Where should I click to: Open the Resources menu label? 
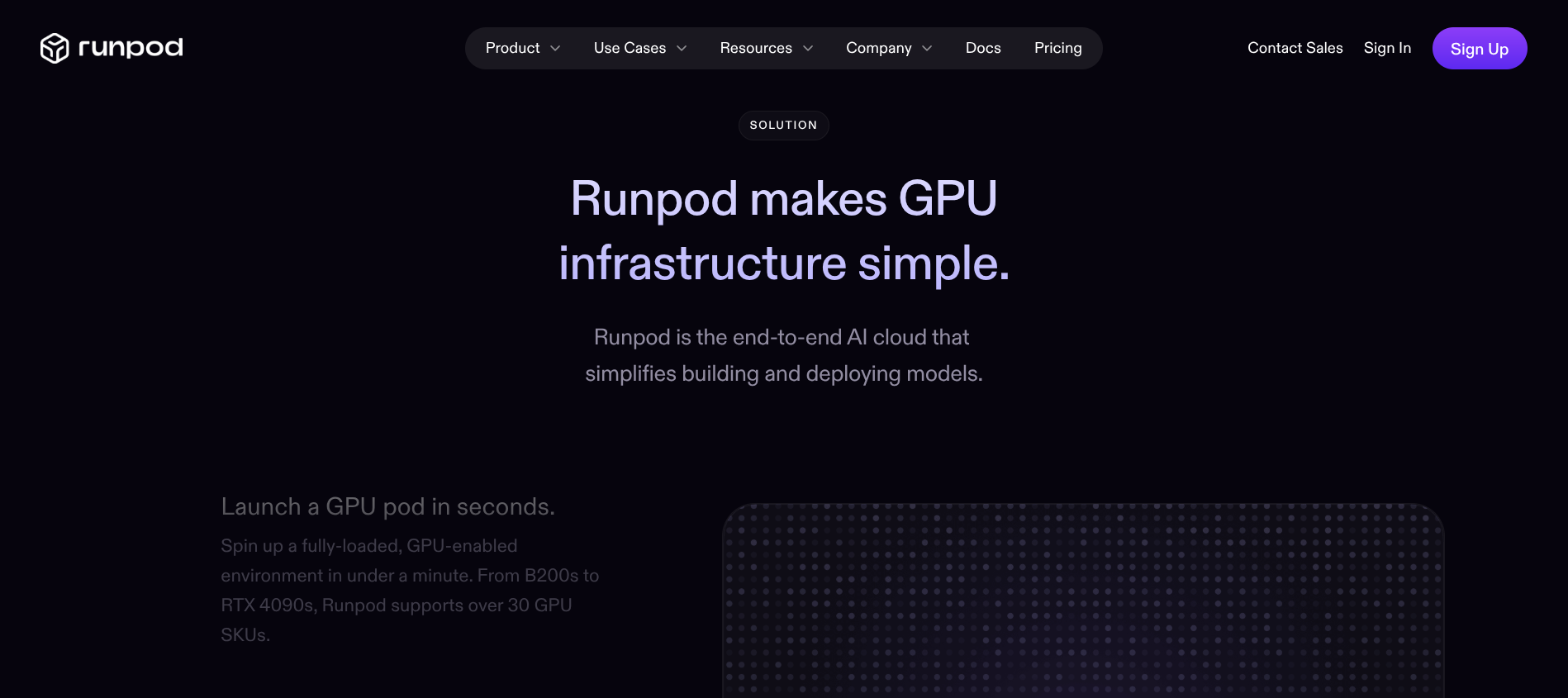point(755,48)
